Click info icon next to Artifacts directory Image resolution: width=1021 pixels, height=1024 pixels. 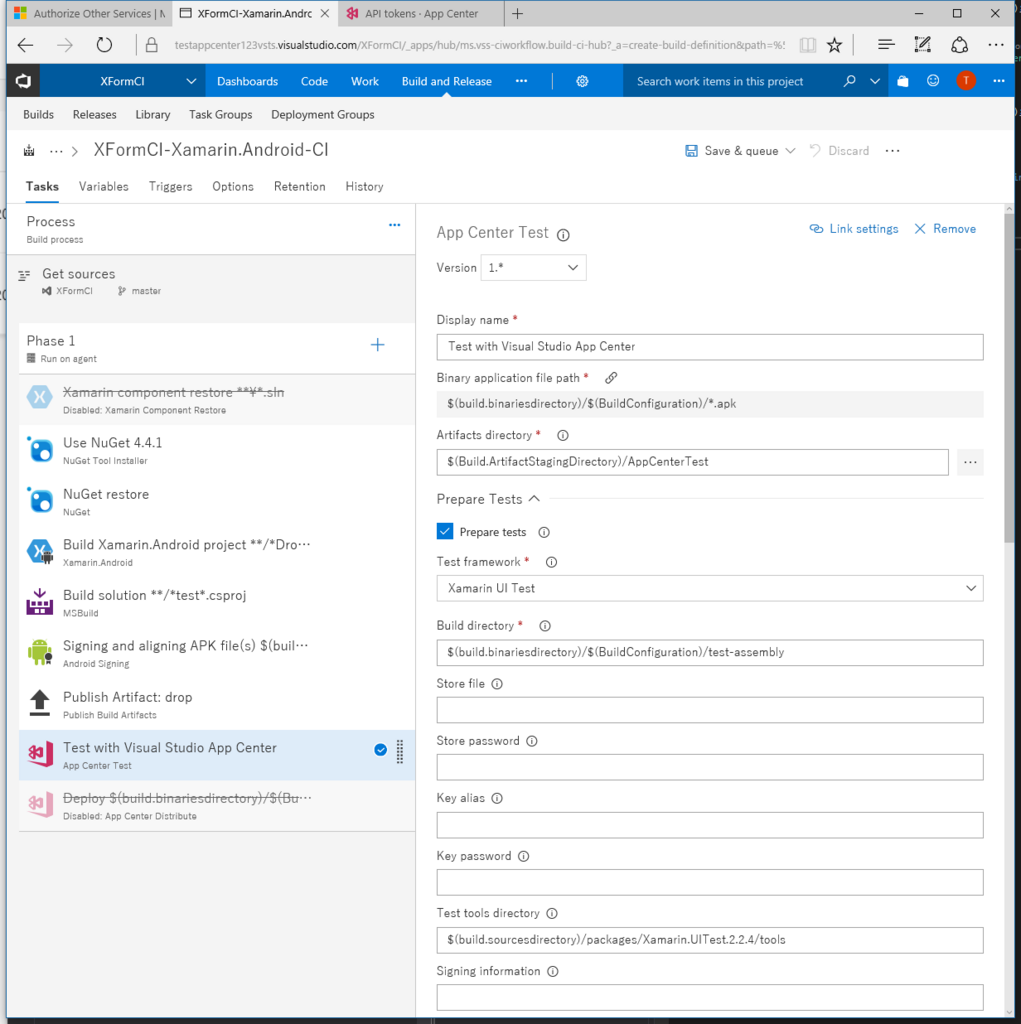[x=562, y=436]
